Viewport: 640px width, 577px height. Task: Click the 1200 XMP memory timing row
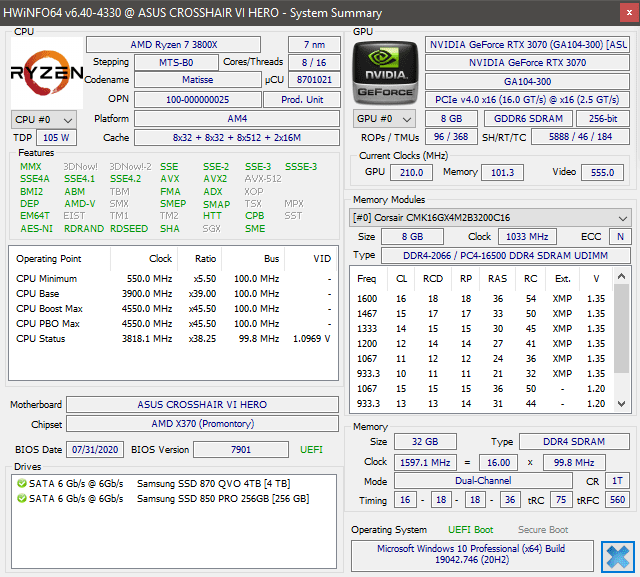point(481,344)
